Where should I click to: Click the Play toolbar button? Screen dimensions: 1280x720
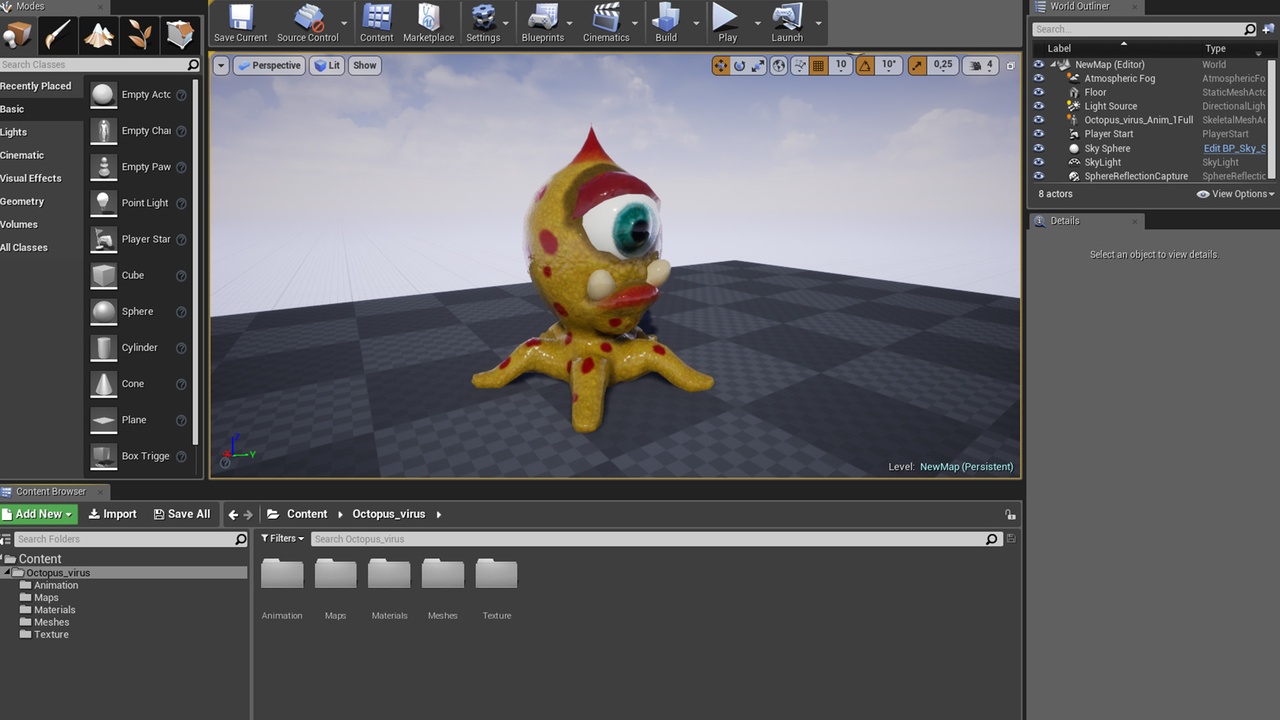tap(727, 24)
